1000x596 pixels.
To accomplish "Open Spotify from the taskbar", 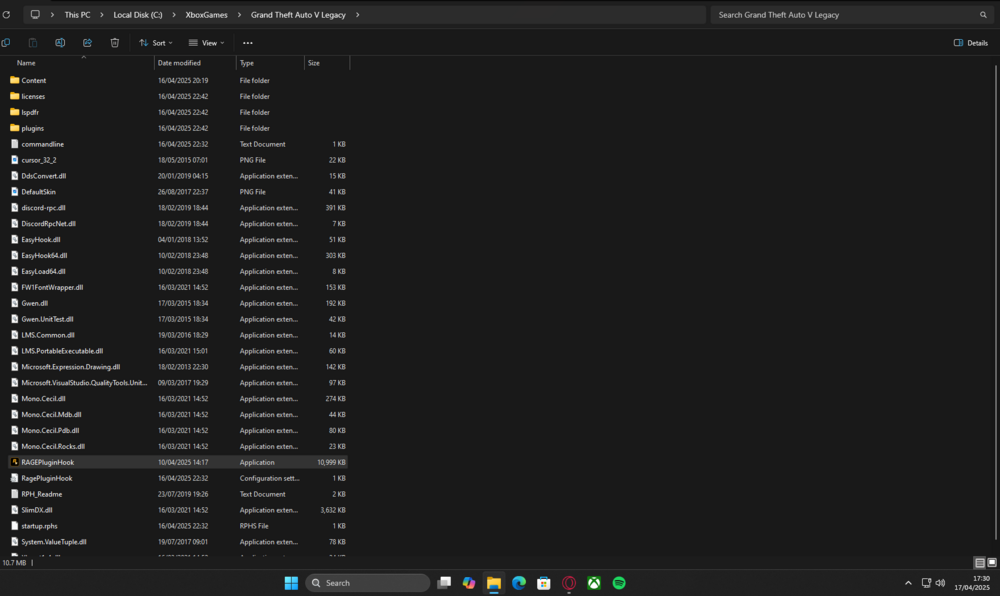I will click(x=618, y=582).
